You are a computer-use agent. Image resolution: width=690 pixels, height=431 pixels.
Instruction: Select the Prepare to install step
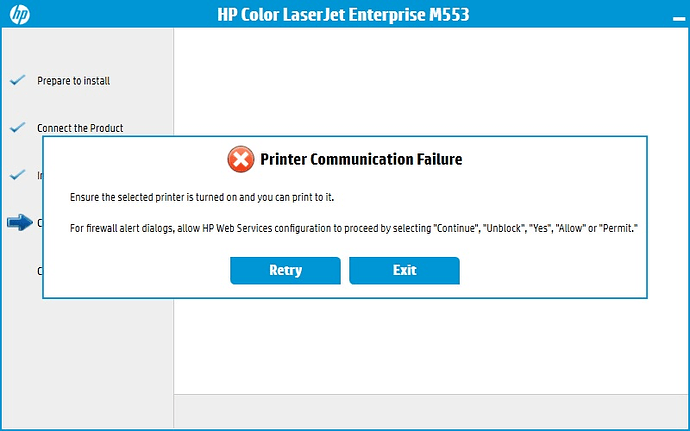click(73, 81)
